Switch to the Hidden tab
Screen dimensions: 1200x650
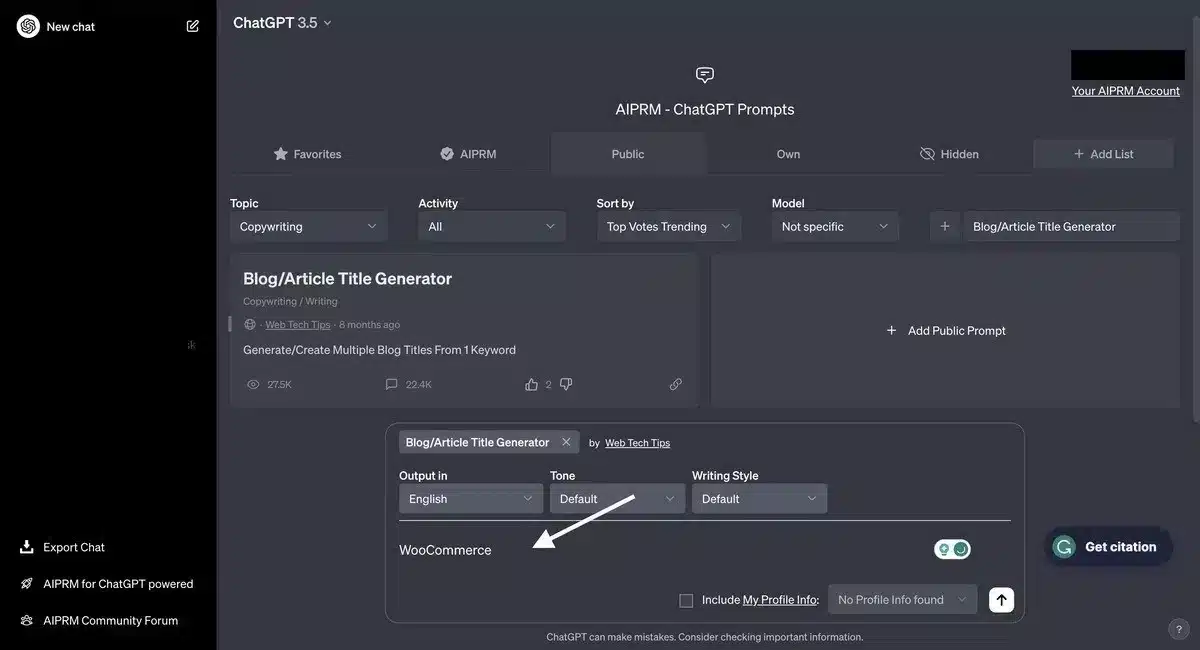pos(949,154)
